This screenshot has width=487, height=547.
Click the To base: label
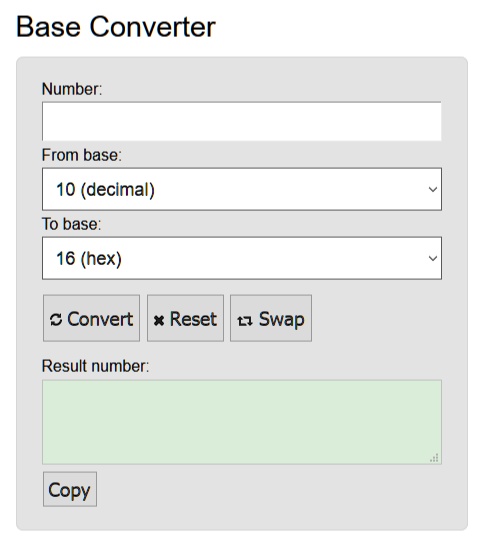coord(71,224)
